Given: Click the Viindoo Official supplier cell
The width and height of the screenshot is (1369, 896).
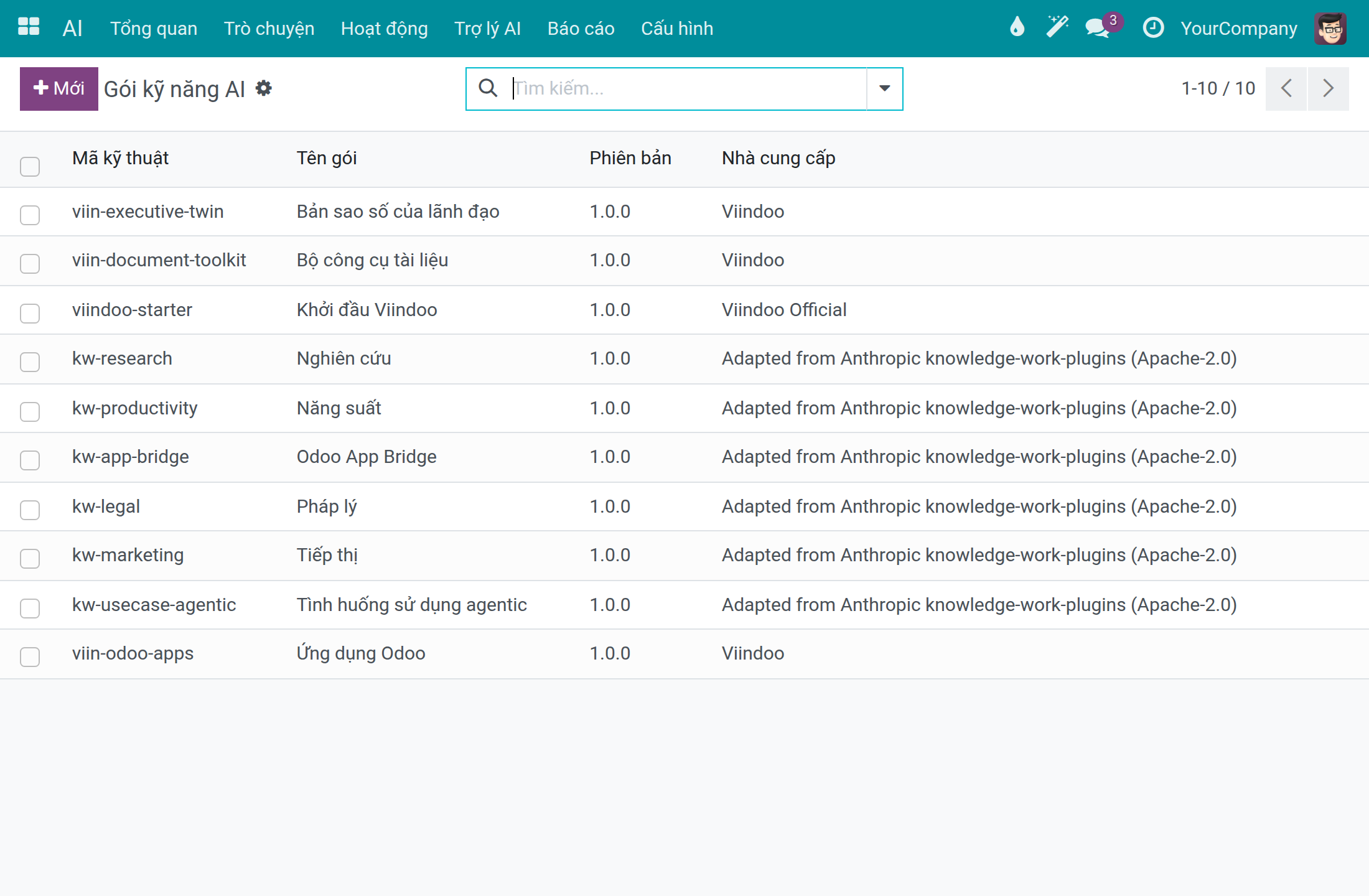Looking at the screenshot, I should (x=784, y=310).
